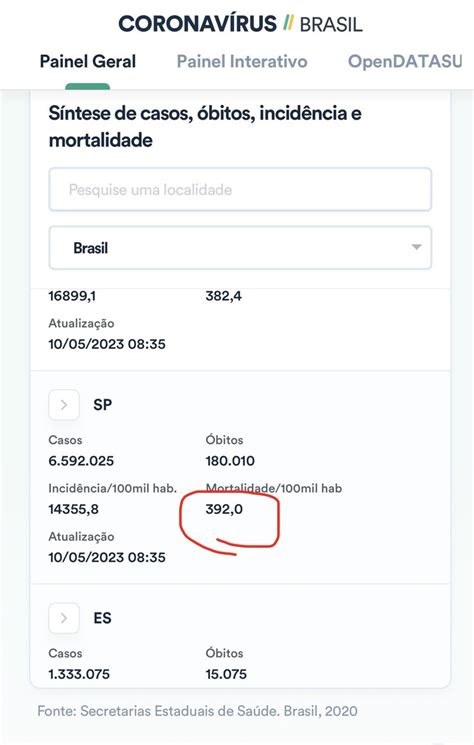Viewport: 474px width, 745px height.
Task: Click the green stripes in the logo
Action: pyautogui.click(x=288, y=23)
